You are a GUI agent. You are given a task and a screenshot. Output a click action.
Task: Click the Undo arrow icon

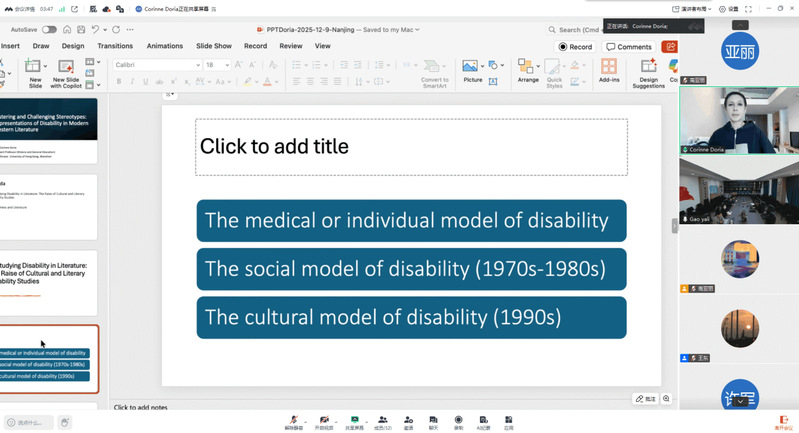98,30
